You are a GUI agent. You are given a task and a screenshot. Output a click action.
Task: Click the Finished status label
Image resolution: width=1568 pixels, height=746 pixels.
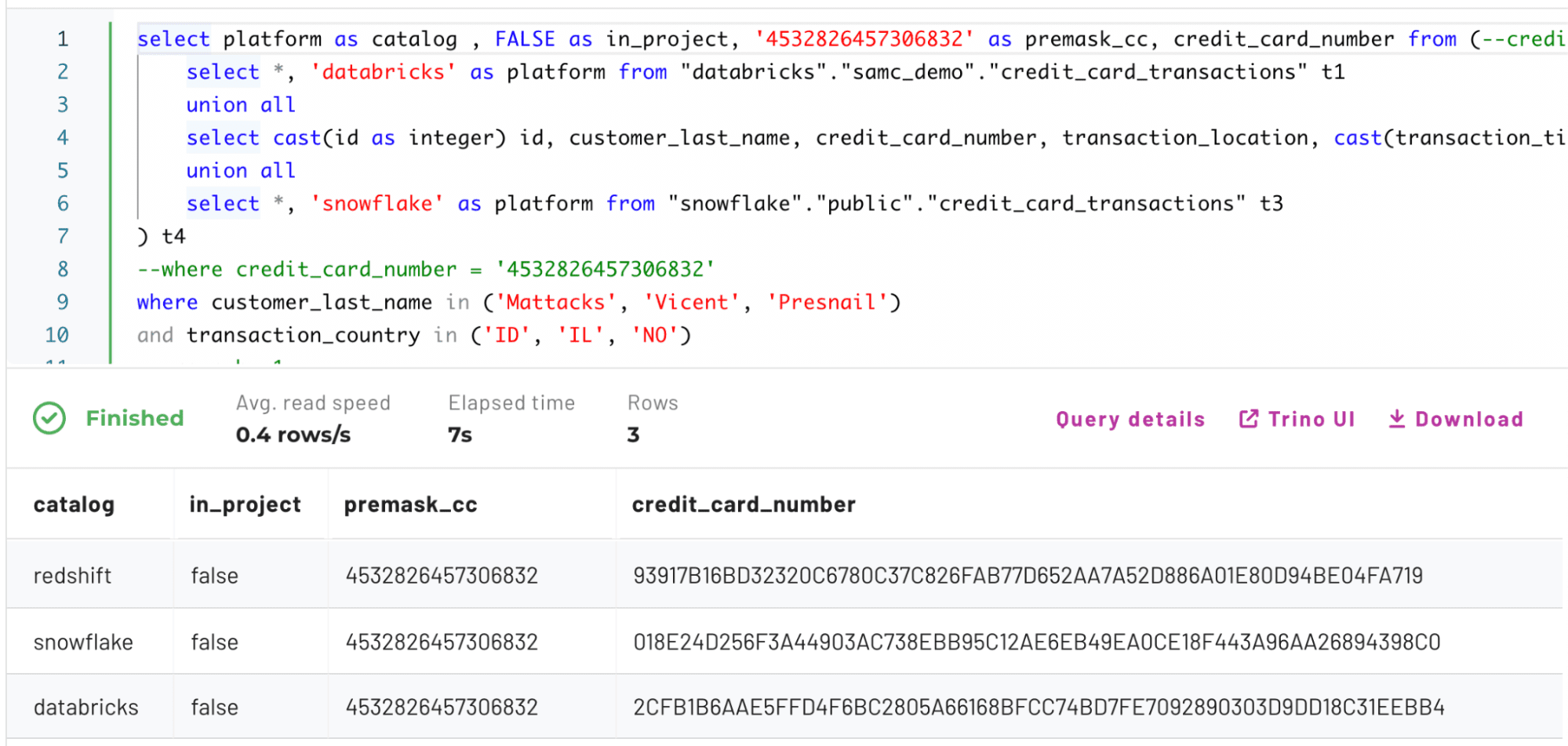[x=135, y=418]
